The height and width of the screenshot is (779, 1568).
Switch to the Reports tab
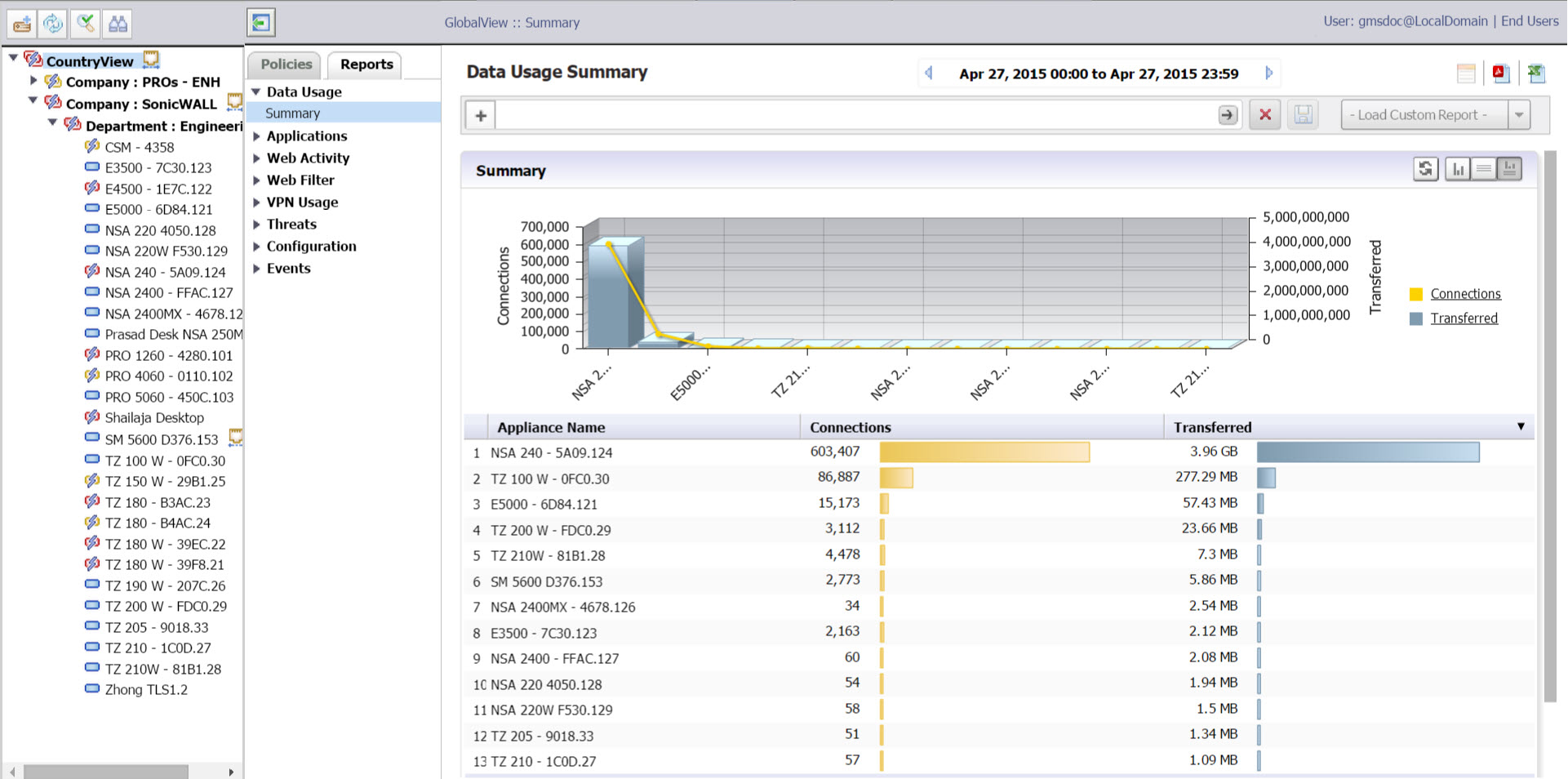pyautogui.click(x=366, y=65)
